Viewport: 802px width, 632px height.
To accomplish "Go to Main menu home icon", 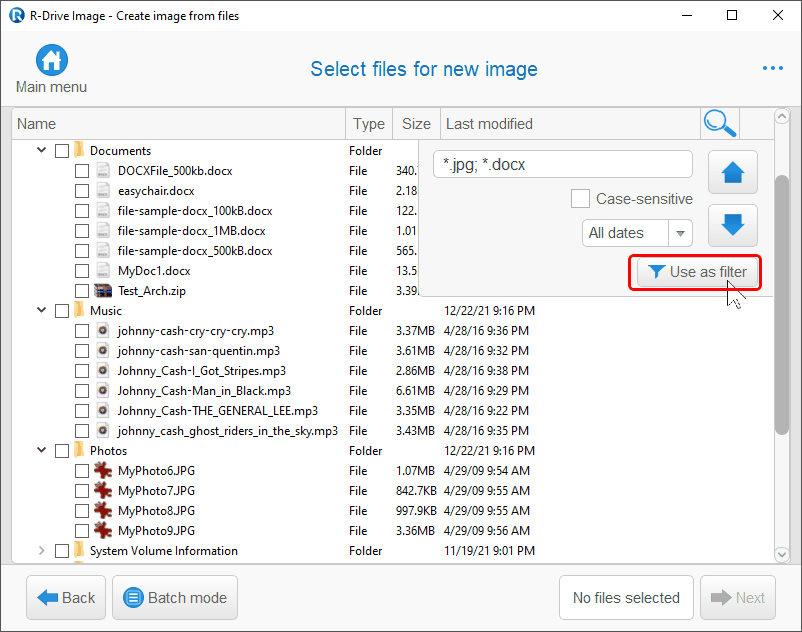I will click(x=52, y=60).
